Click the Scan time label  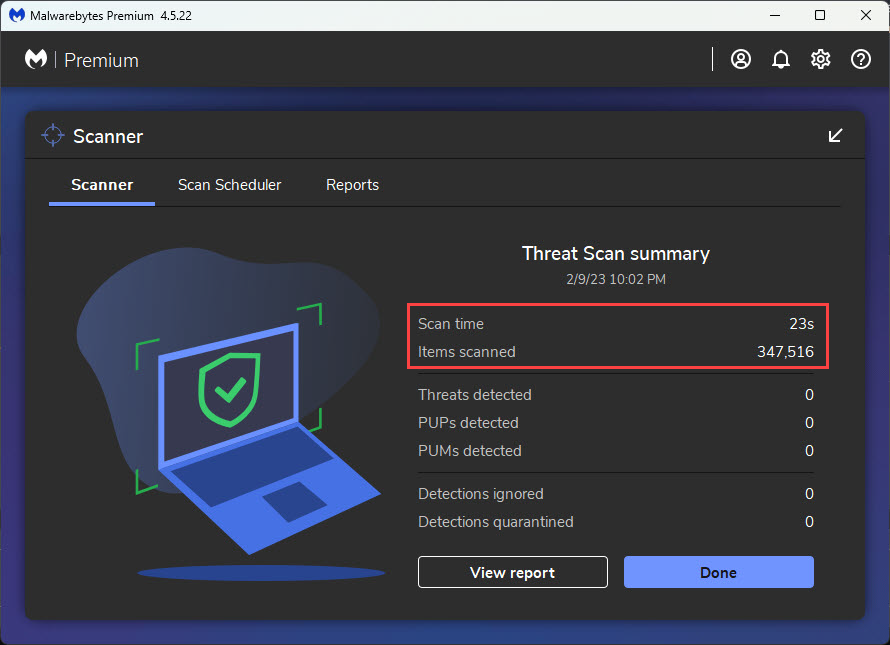click(451, 324)
